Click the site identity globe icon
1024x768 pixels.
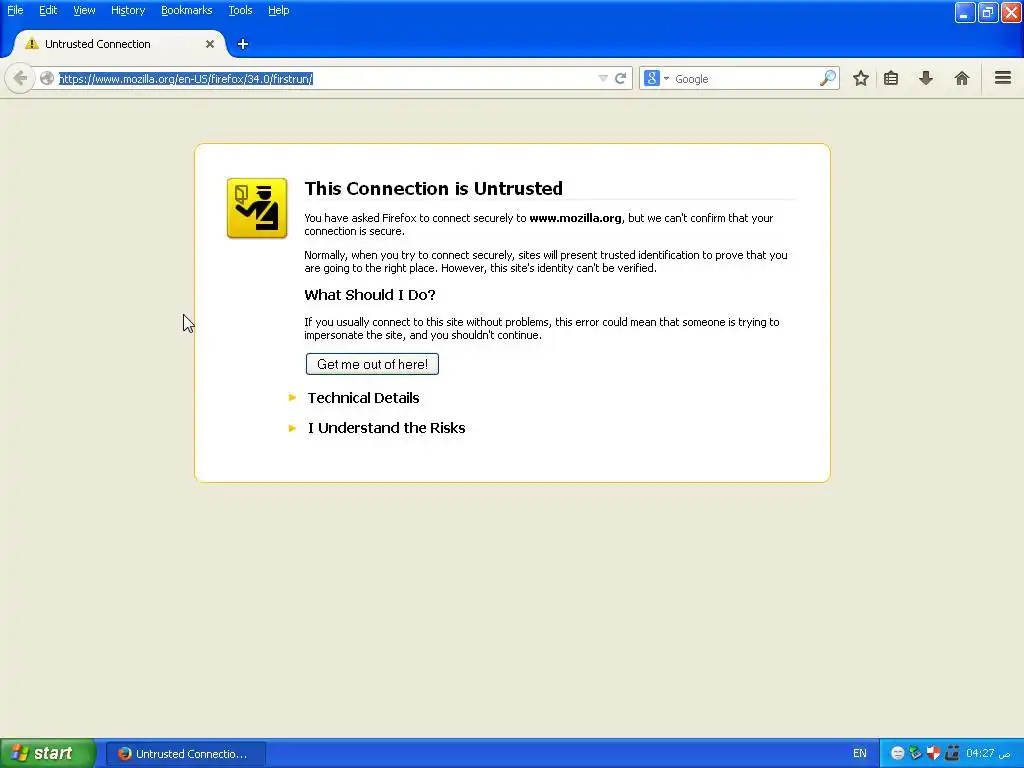(x=47, y=79)
